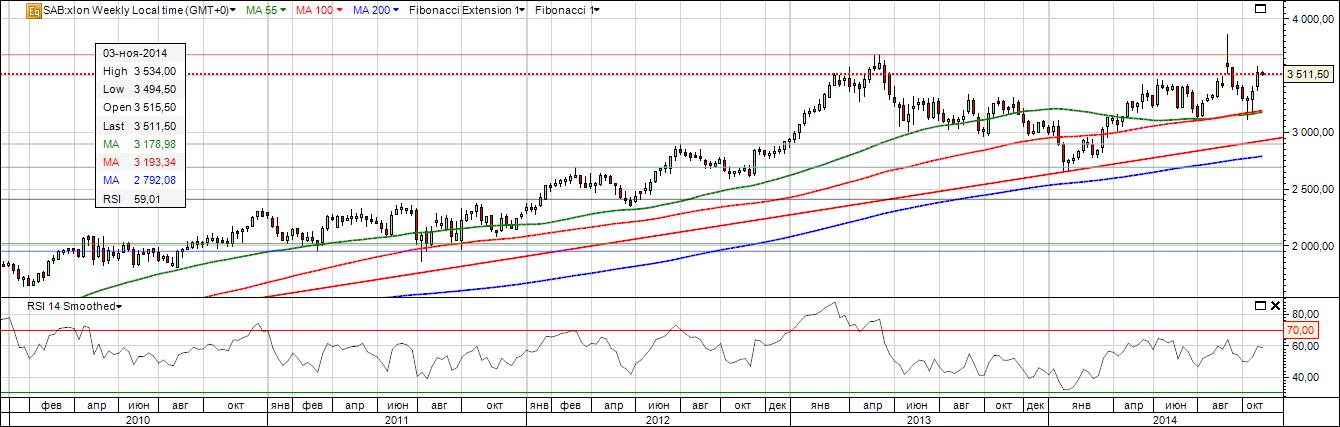Click the Last 3 511,50 info row
The image size is (1340, 427).
[140, 126]
